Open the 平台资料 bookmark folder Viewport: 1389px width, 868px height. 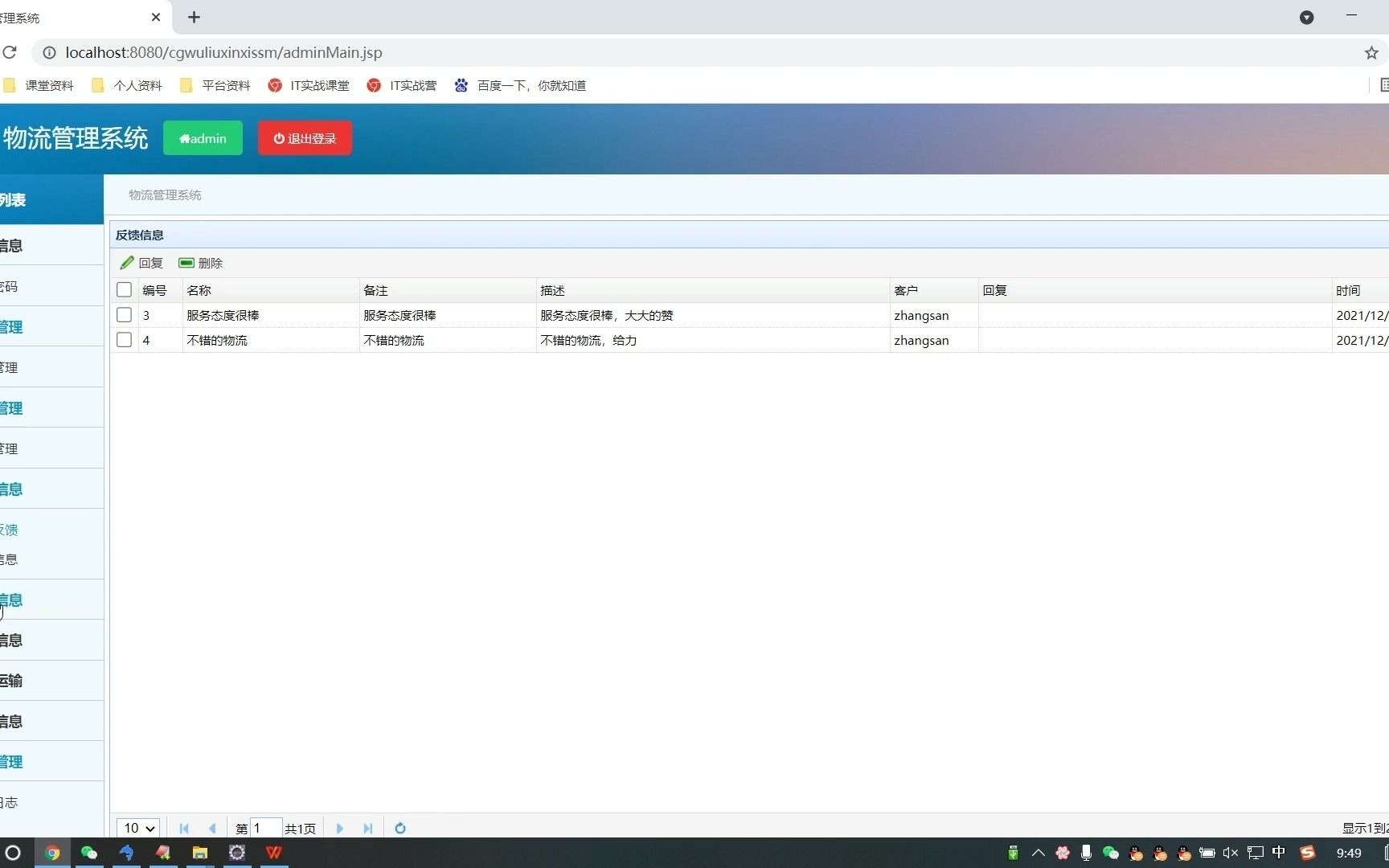215,85
